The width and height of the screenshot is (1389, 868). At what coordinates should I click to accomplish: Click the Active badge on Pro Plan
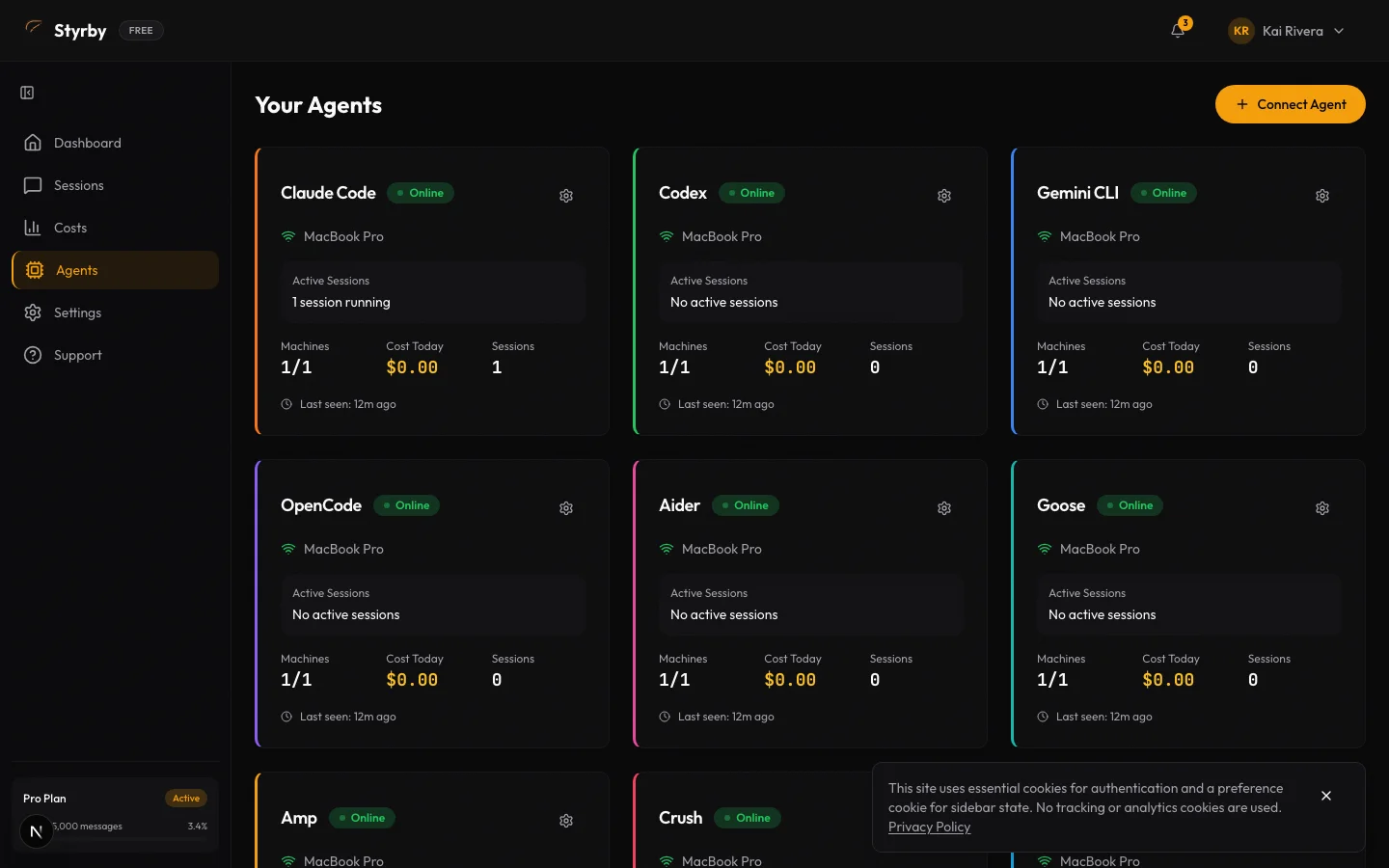click(x=186, y=799)
